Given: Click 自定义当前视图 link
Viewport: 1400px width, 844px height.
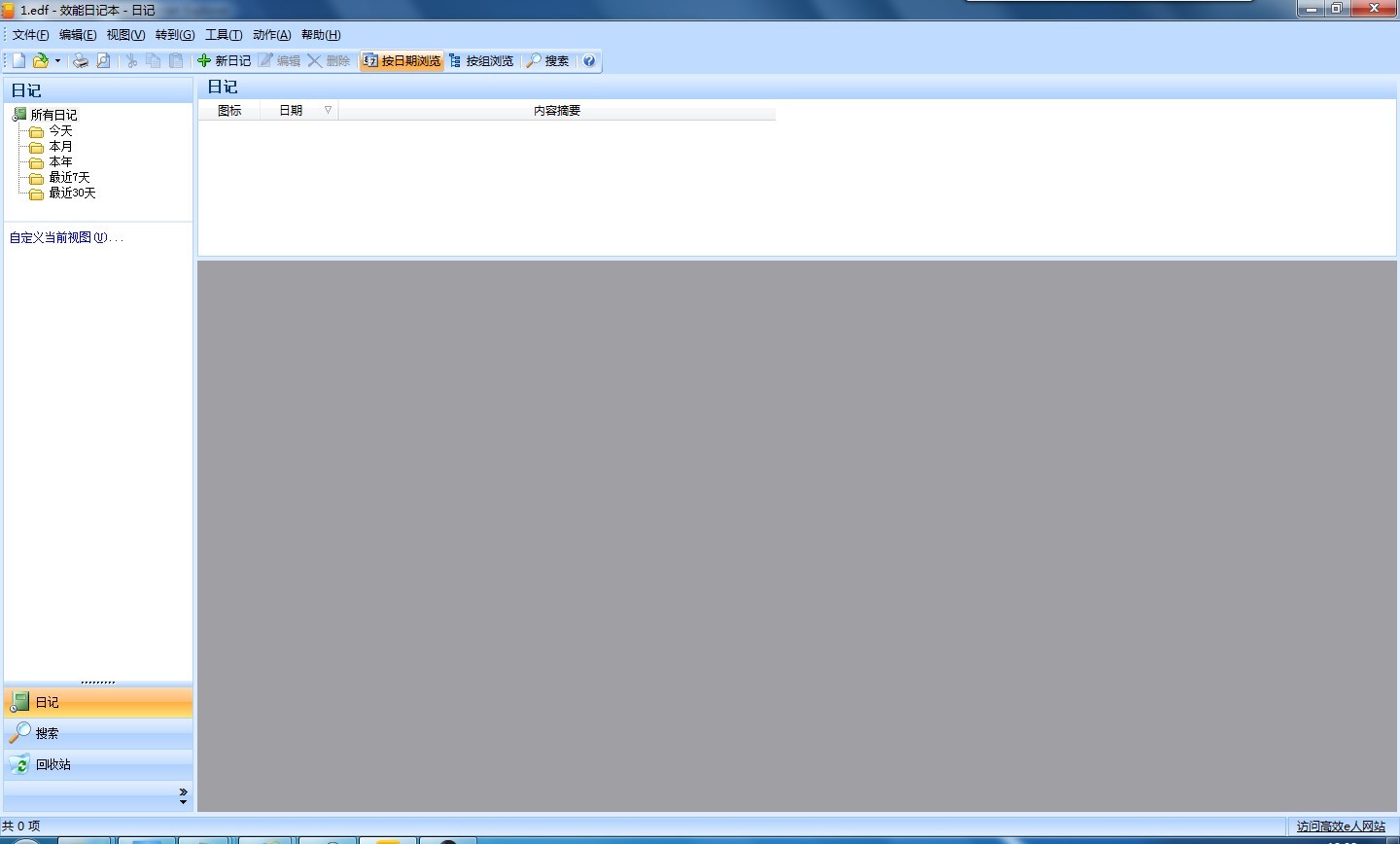Looking at the screenshot, I should 65,237.
